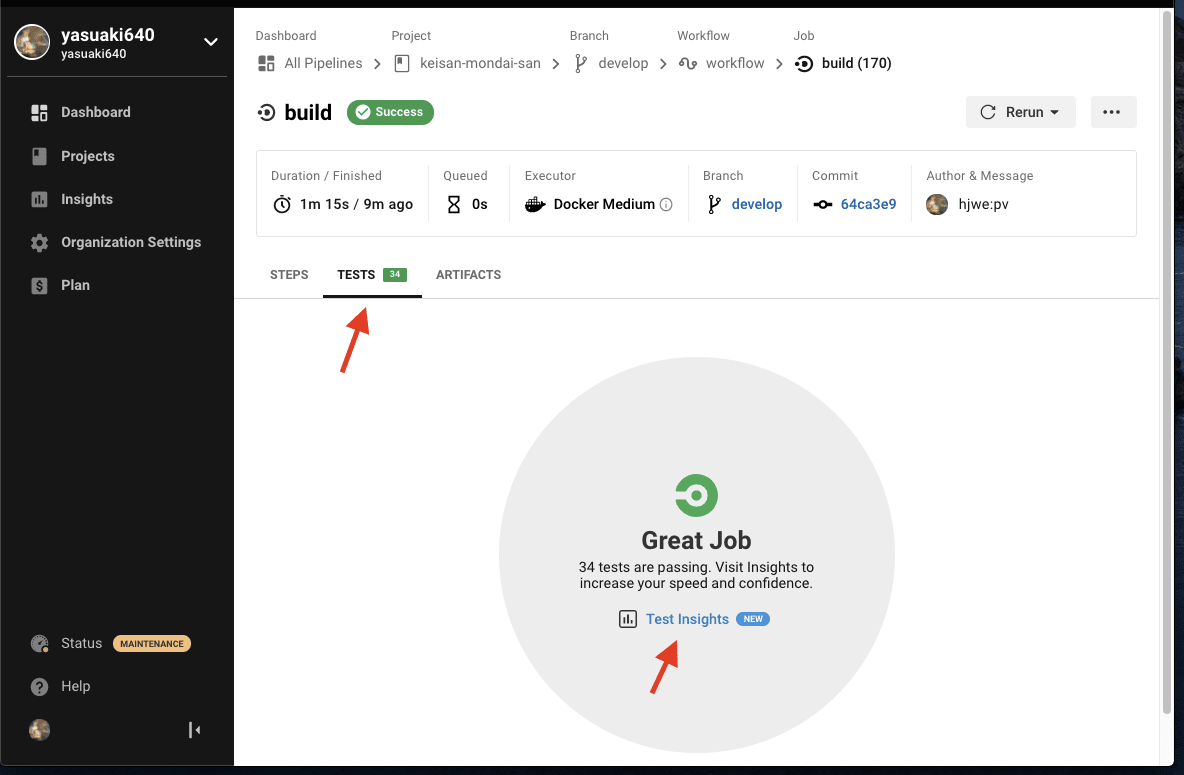Expand the yasuaki640 organization switcher chevron
The width and height of the screenshot is (1184, 775).
211,42
